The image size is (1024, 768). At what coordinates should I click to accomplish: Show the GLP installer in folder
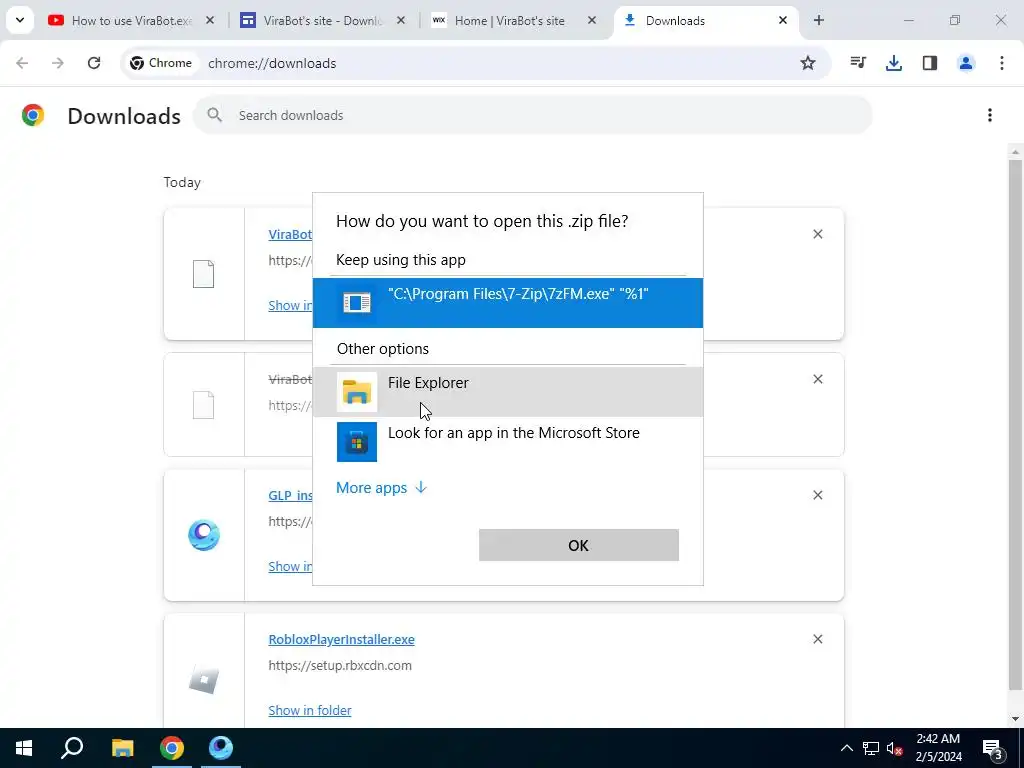point(290,567)
